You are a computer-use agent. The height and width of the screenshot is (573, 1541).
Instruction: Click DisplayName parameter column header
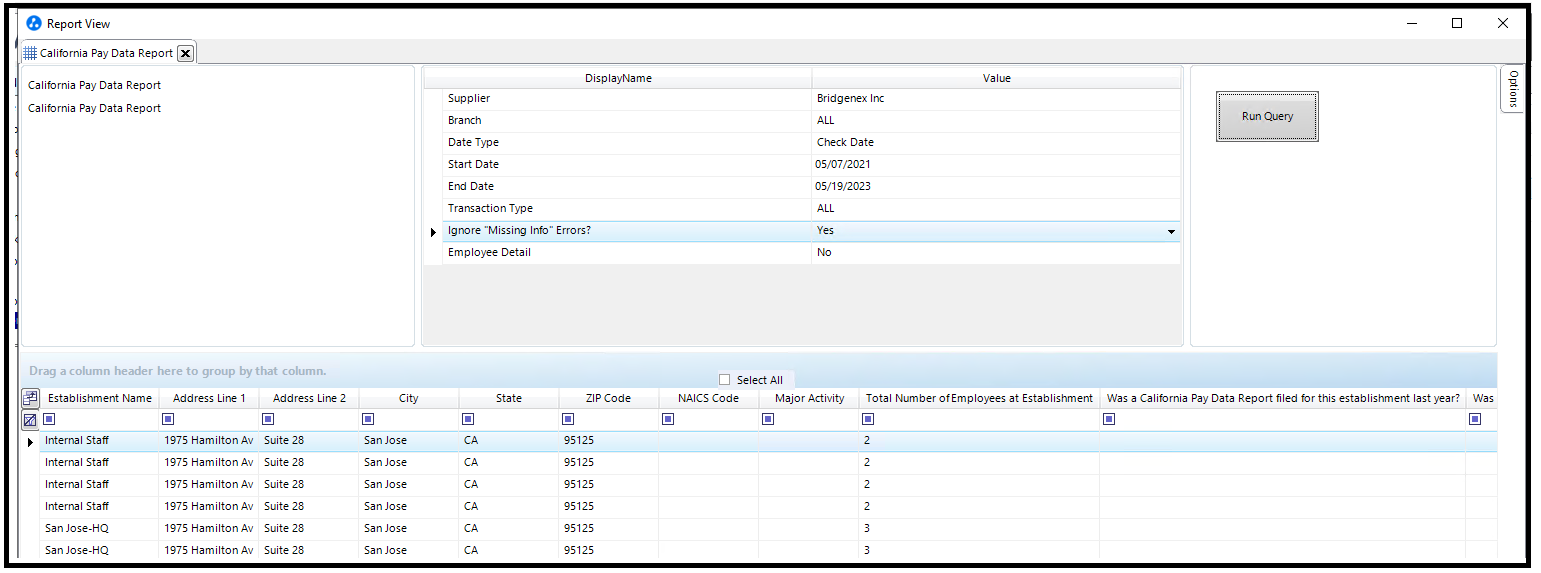coord(618,78)
